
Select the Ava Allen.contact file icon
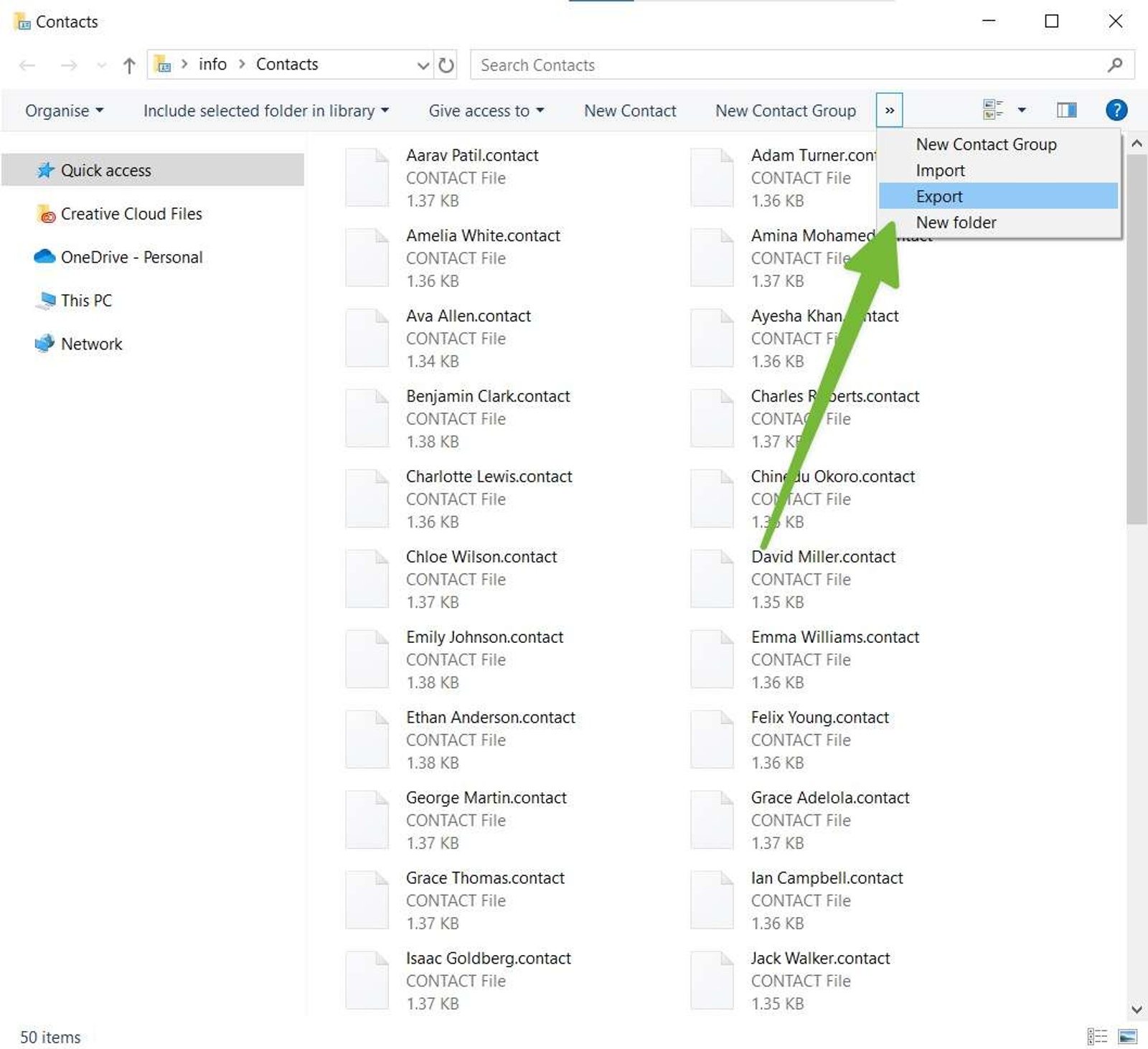pyautogui.click(x=367, y=338)
